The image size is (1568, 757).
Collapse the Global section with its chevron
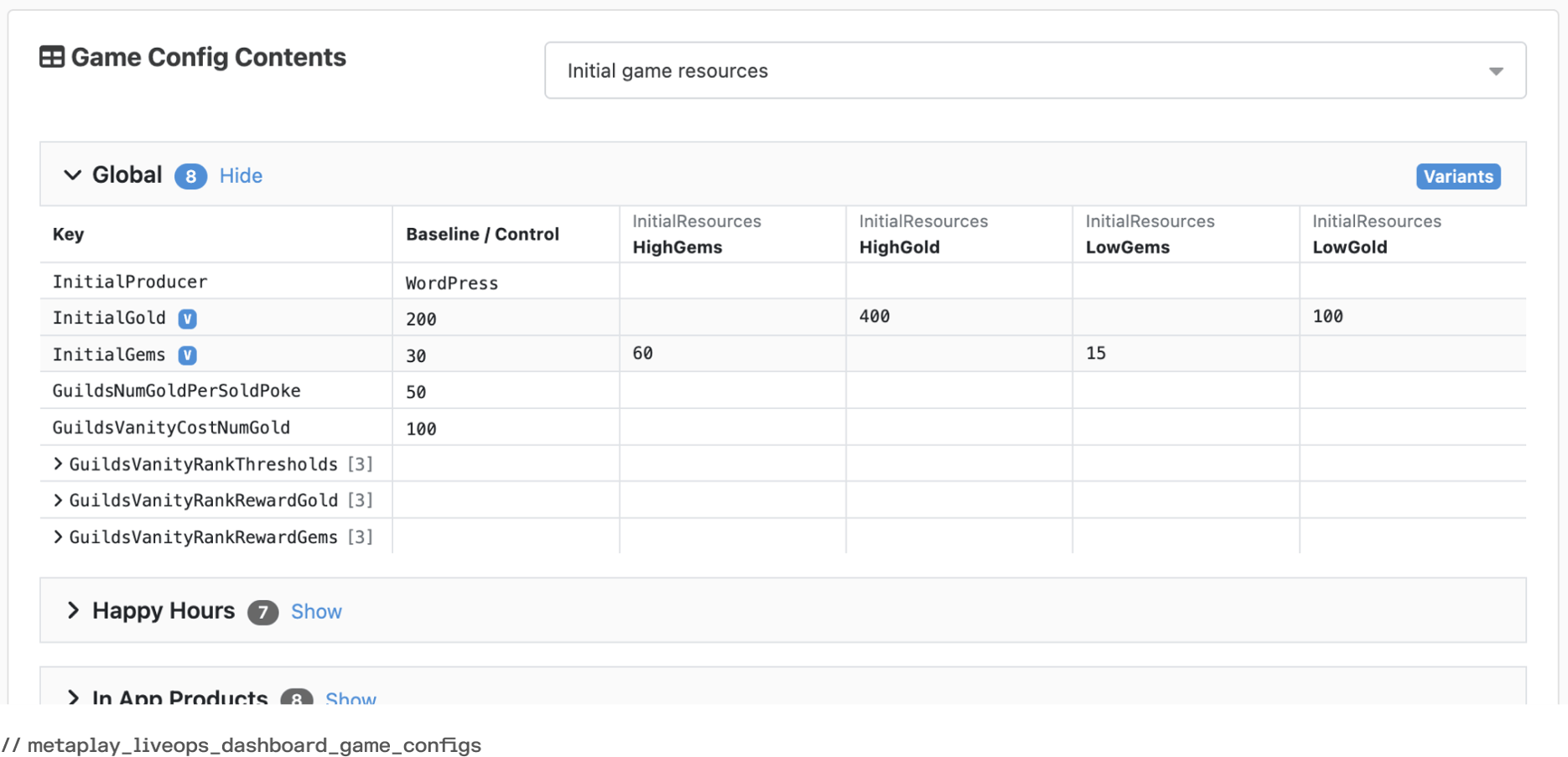[x=72, y=175]
